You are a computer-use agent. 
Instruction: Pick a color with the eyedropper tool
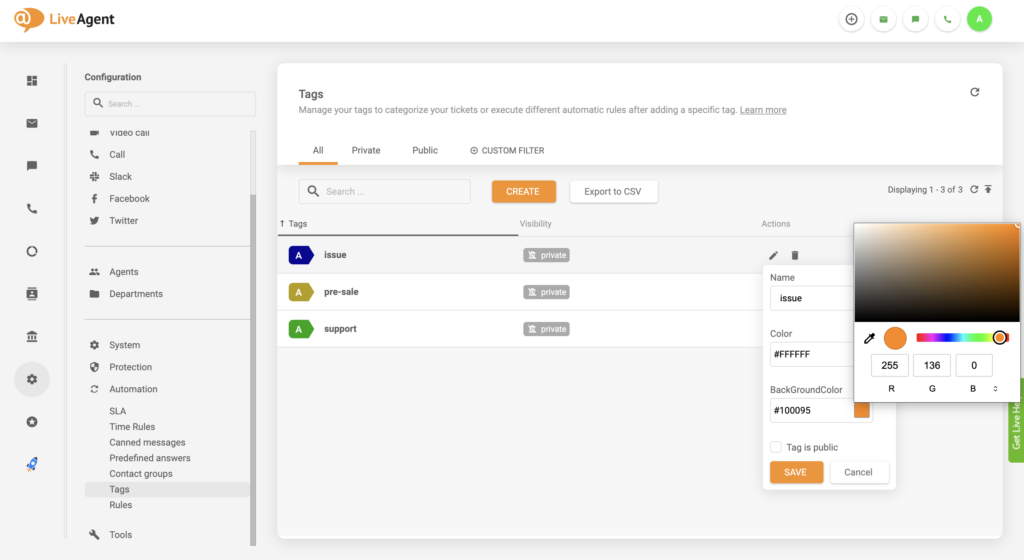[869, 339]
